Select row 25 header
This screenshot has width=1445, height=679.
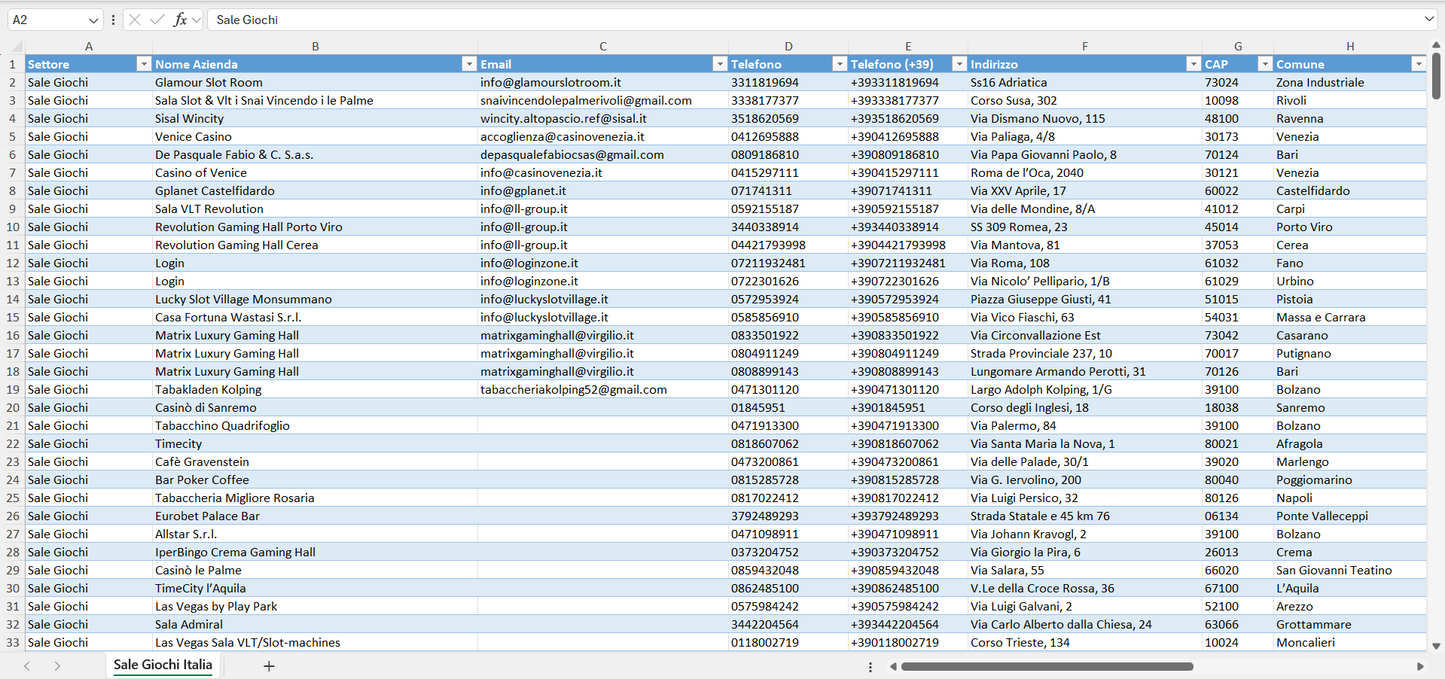13,498
